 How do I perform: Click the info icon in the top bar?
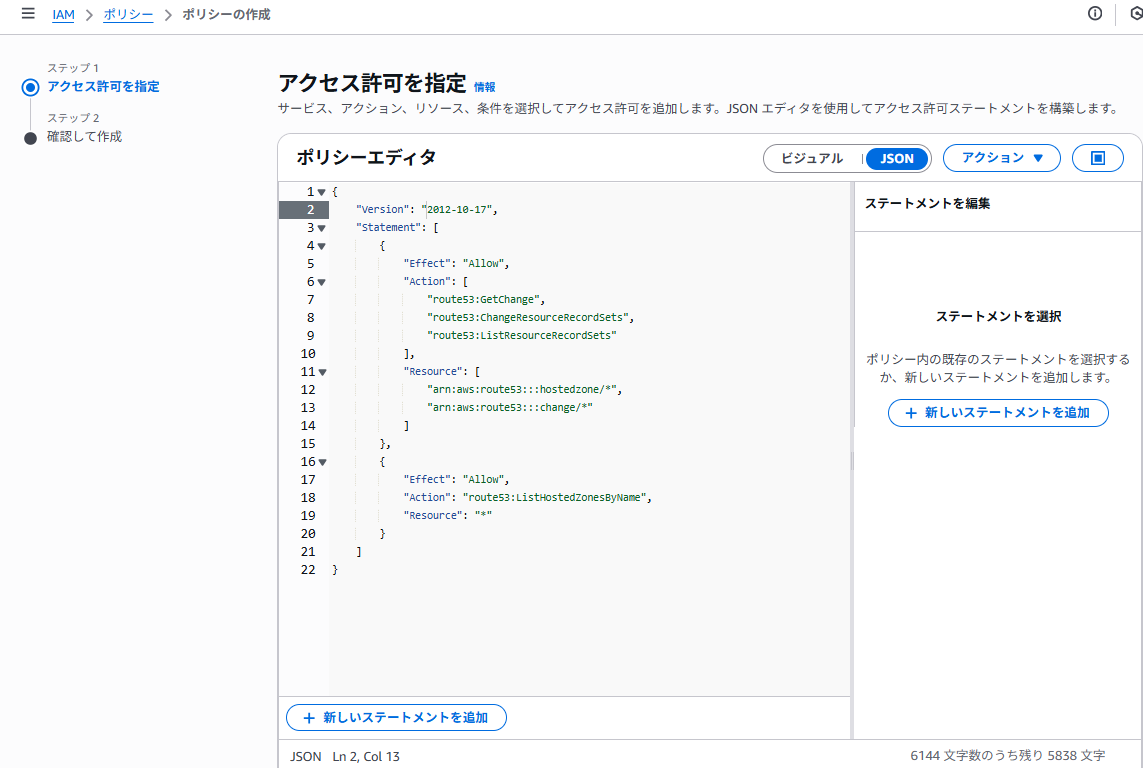[1095, 14]
